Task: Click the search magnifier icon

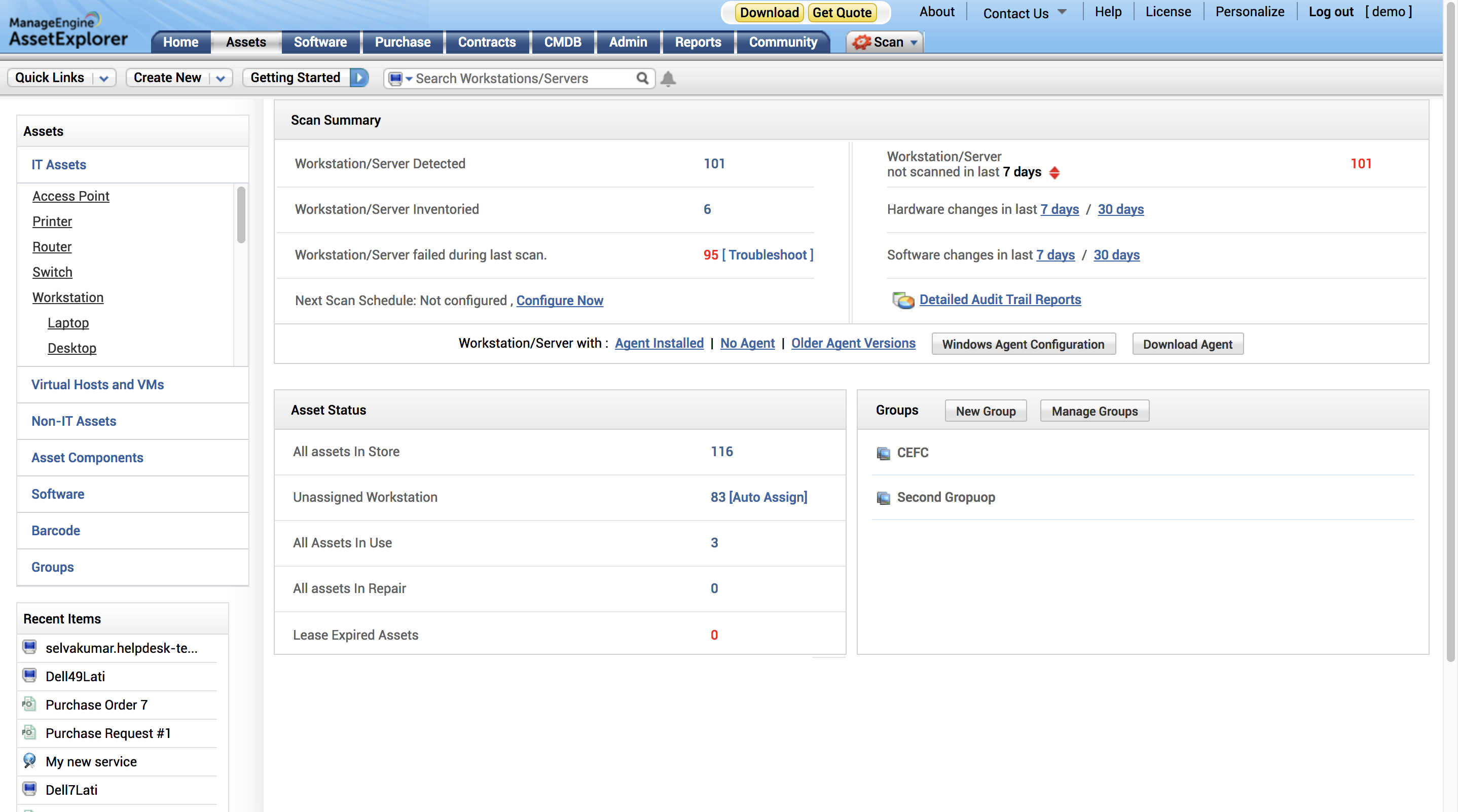Action: [x=642, y=78]
